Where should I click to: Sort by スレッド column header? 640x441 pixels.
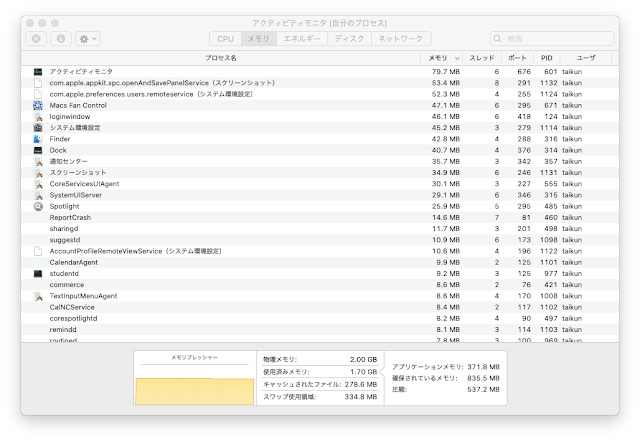click(x=482, y=58)
